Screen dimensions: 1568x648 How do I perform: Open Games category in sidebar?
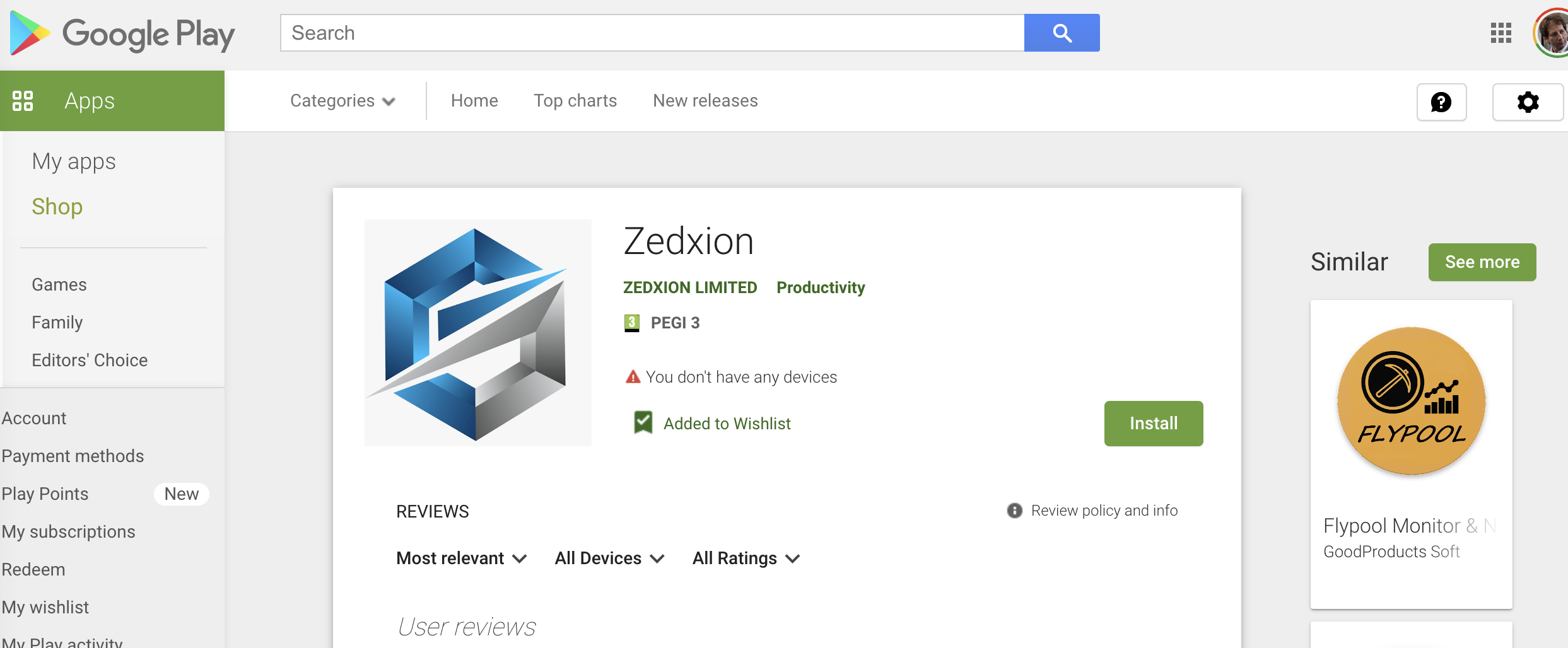tap(59, 285)
